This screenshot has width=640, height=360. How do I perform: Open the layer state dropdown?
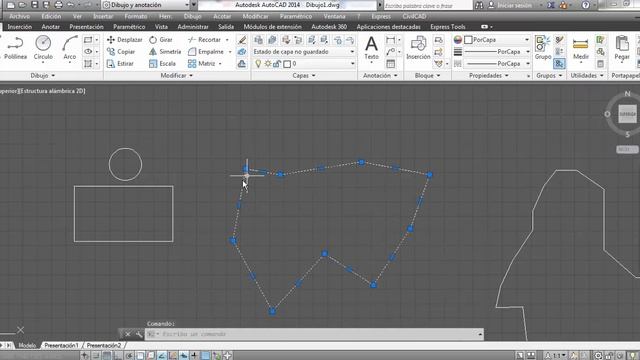click(304, 52)
